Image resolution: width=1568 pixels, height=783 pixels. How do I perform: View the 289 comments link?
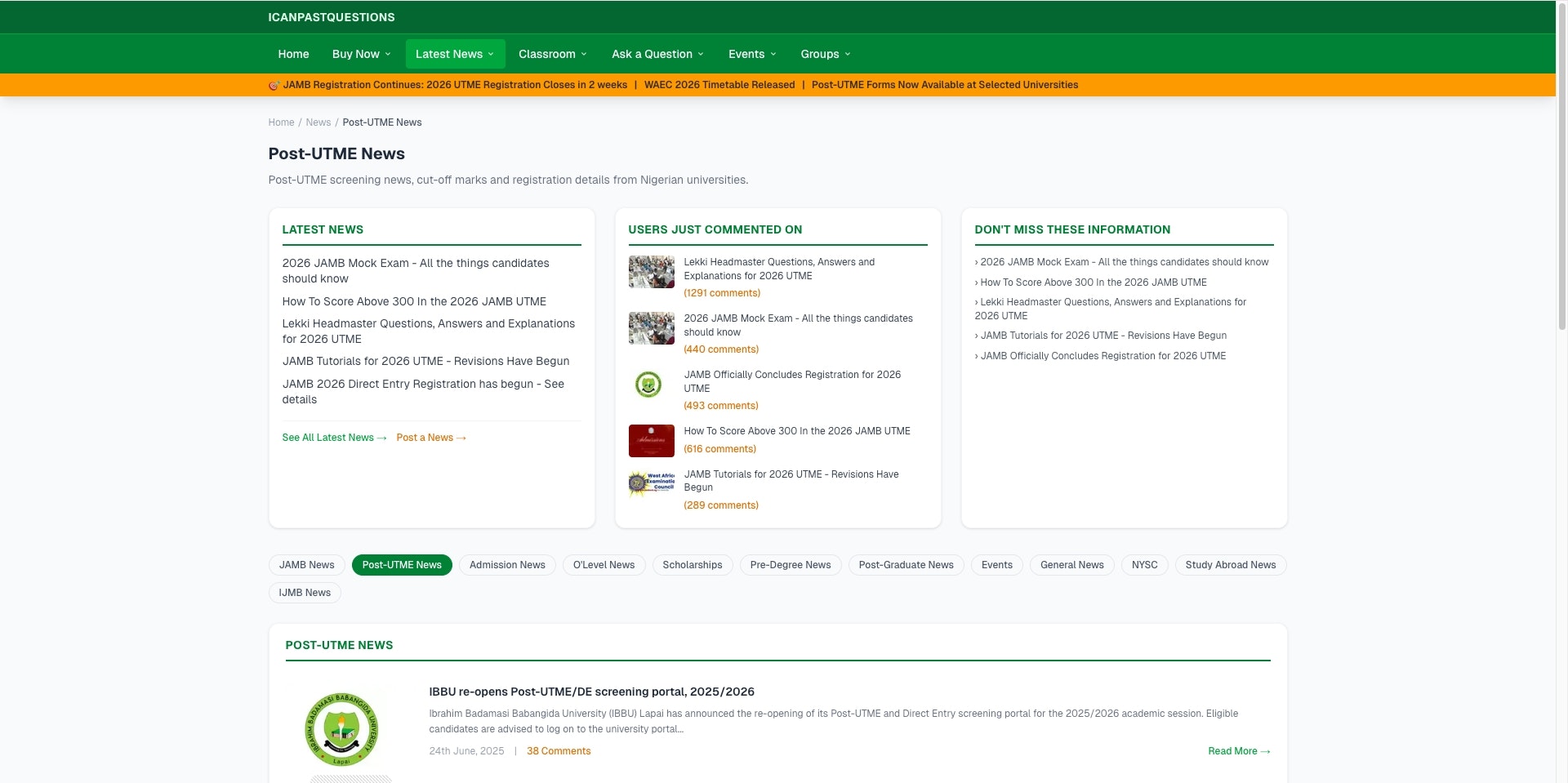(721, 505)
